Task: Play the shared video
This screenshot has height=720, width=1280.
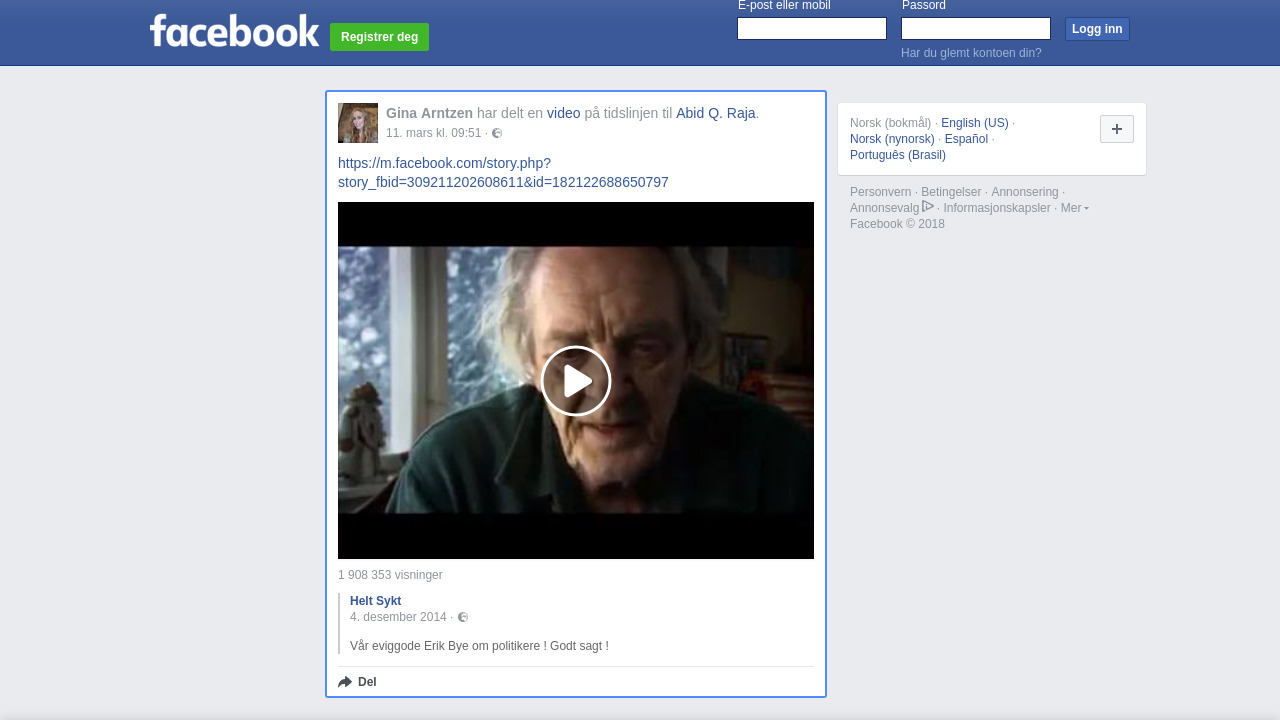Action: click(x=576, y=381)
